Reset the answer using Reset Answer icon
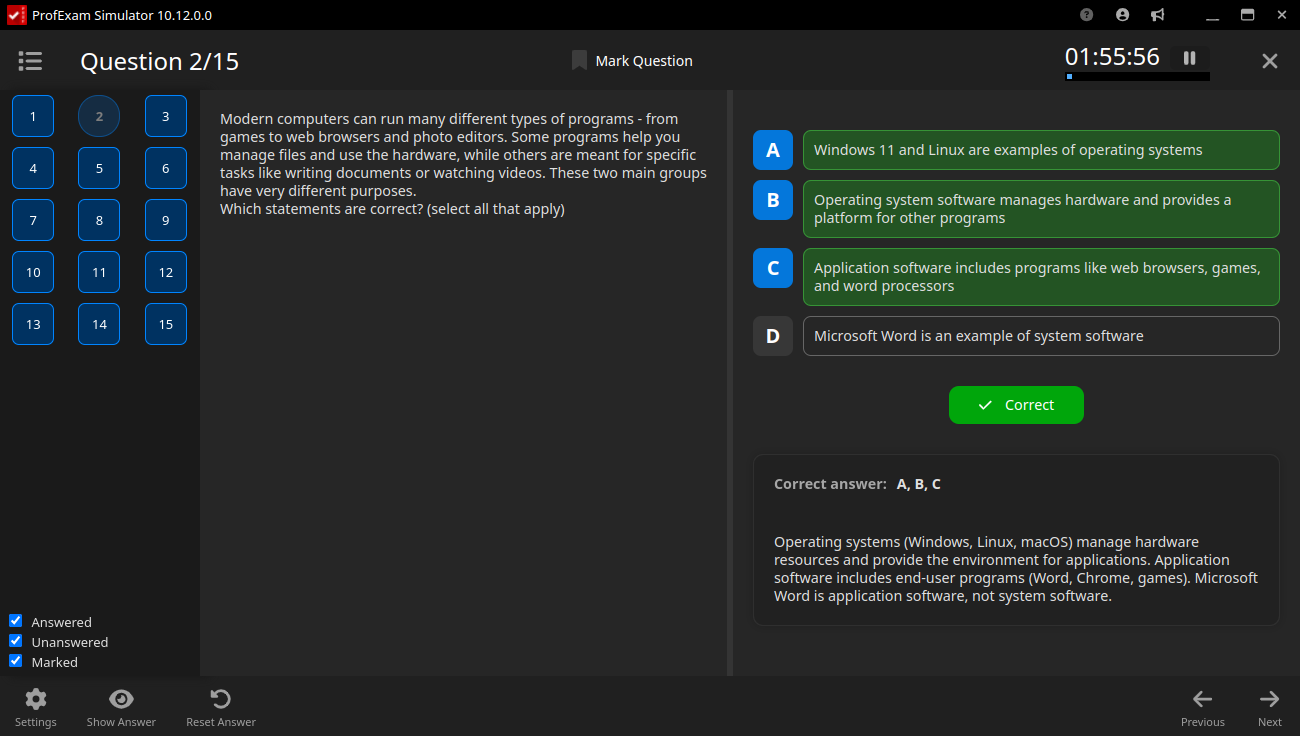The image size is (1300, 736). click(x=221, y=699)
